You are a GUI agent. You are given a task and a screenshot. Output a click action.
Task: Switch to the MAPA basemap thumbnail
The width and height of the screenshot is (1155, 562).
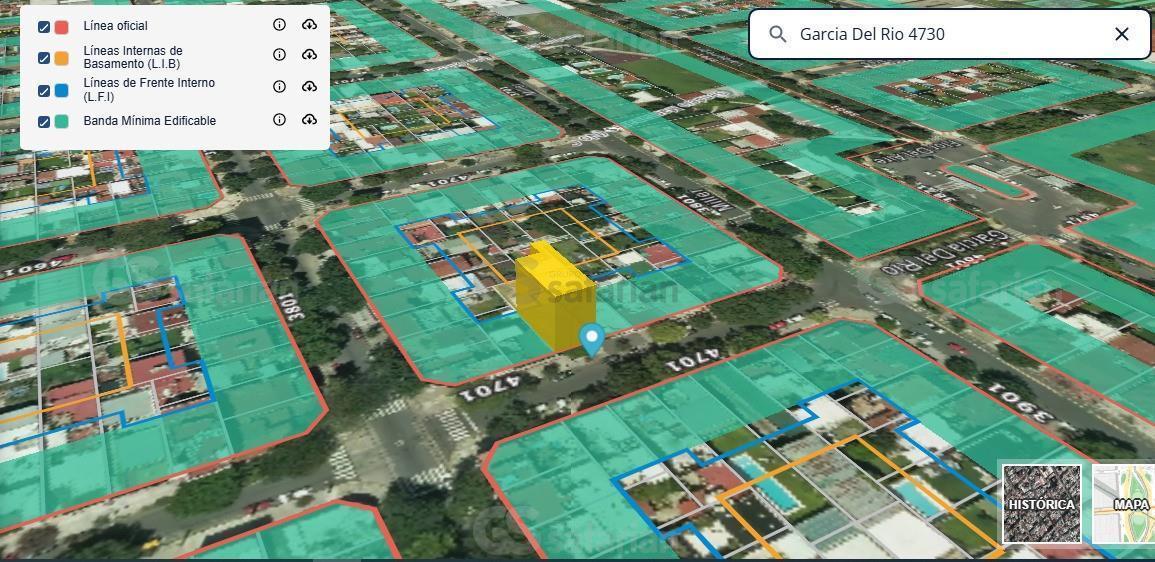point(1124,504)
